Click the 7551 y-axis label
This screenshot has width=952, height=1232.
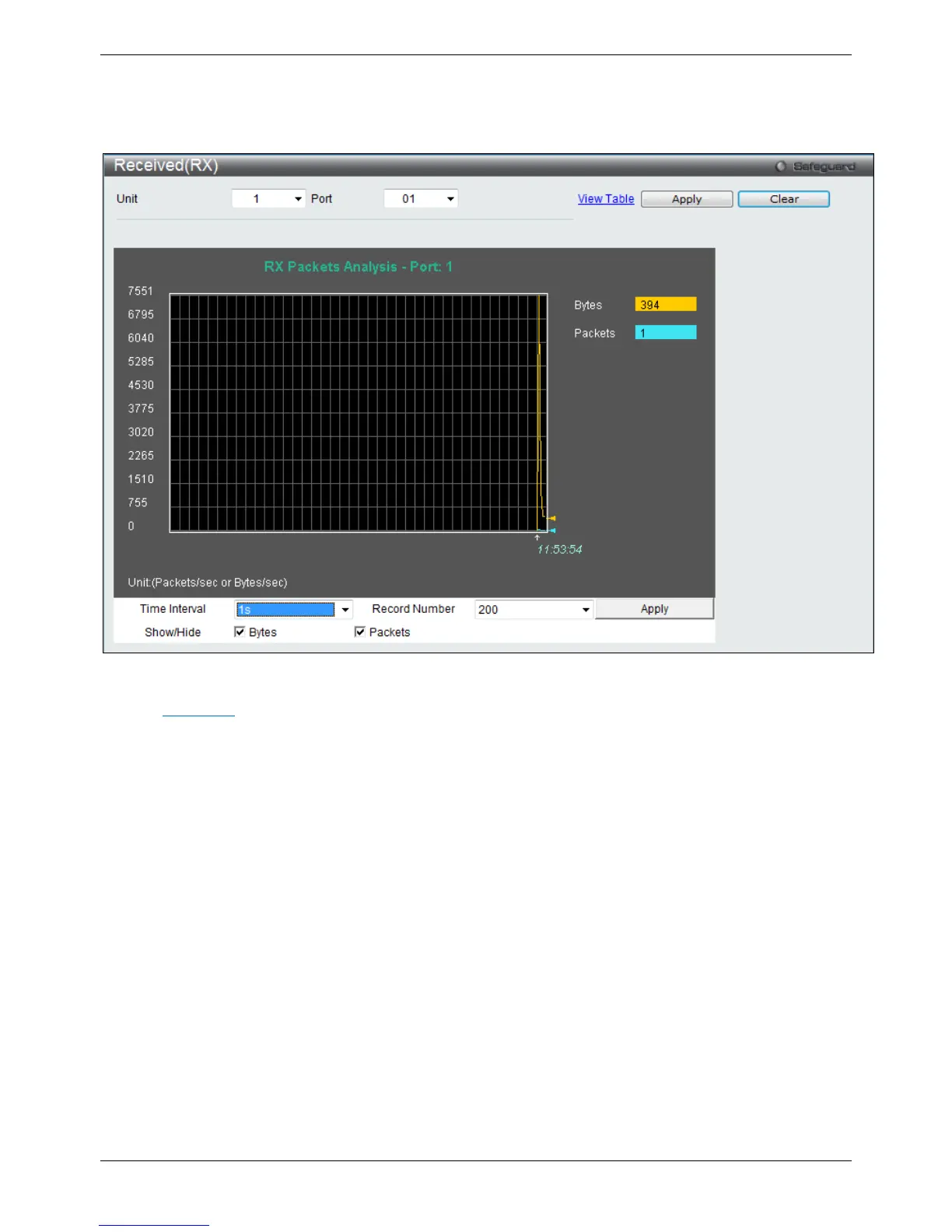(x=141, y=291)
